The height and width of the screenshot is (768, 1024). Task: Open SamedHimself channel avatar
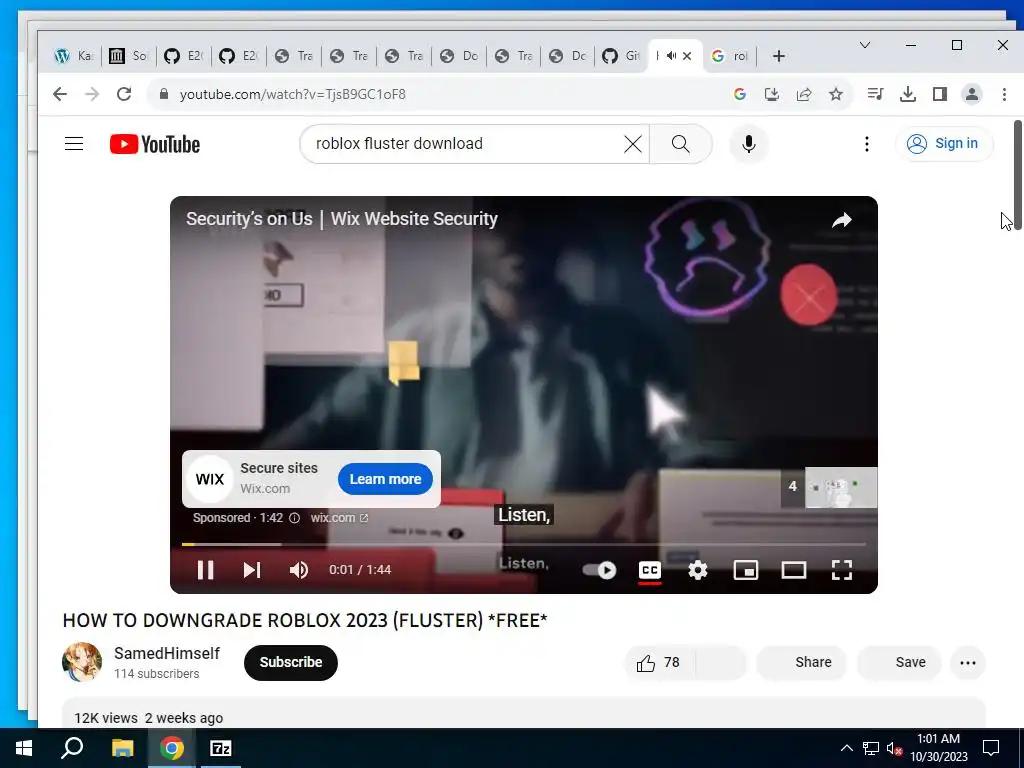[82, 662]
